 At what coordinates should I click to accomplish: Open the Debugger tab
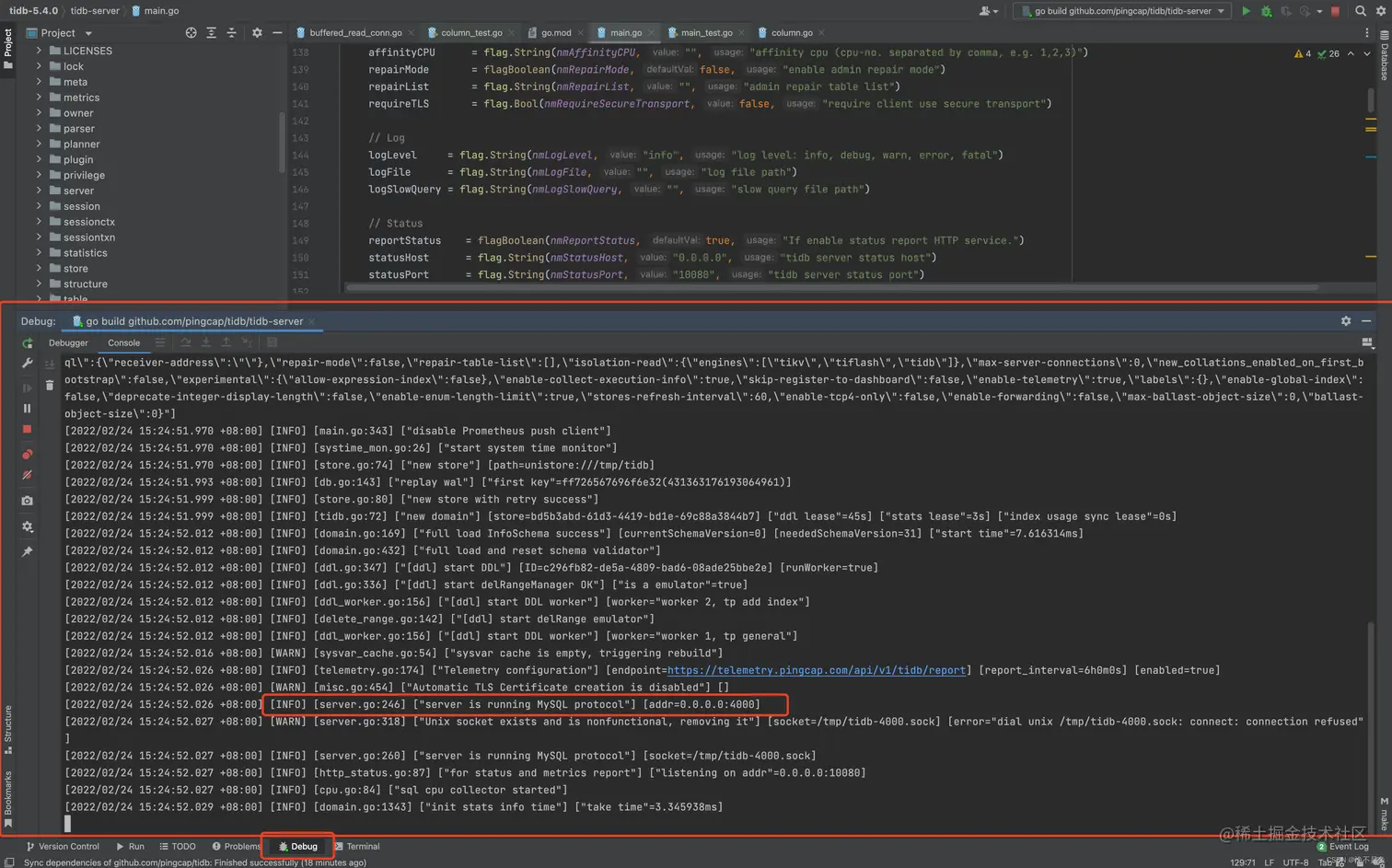(68, 342)
